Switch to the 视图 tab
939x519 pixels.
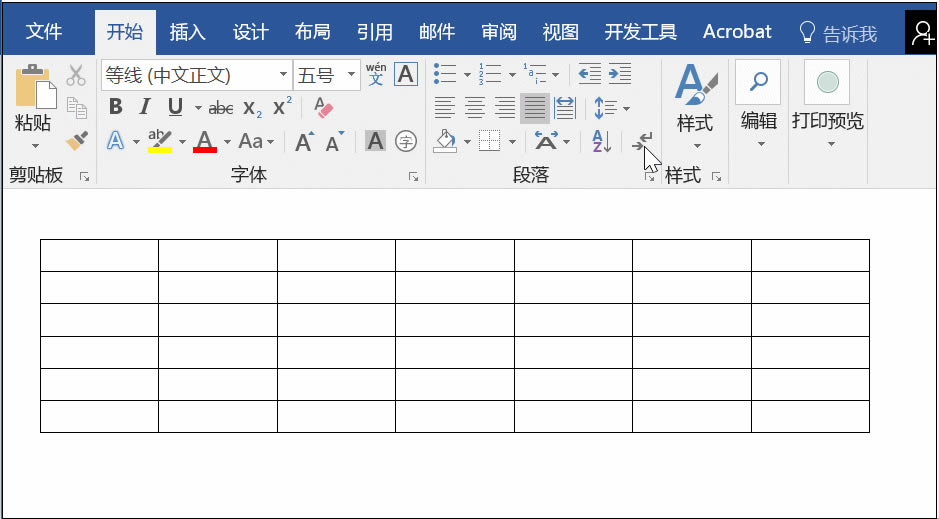click(561, 32)
